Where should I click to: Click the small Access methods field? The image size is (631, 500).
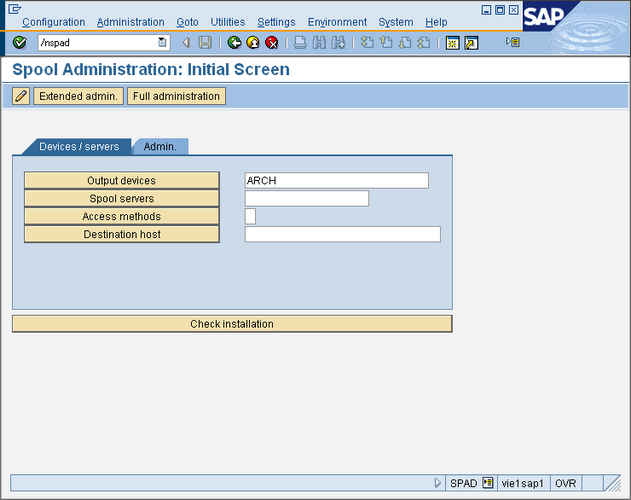(x=250, y=216)
